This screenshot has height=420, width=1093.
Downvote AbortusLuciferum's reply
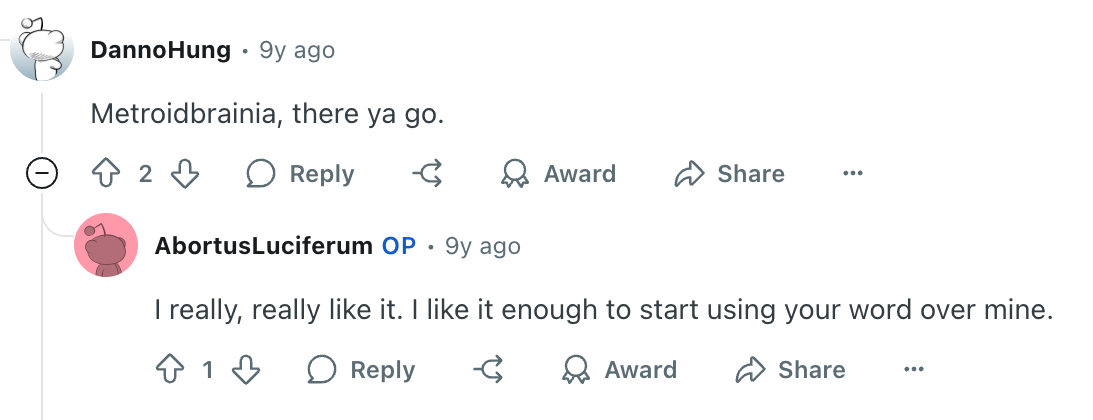tap(245, 370)
